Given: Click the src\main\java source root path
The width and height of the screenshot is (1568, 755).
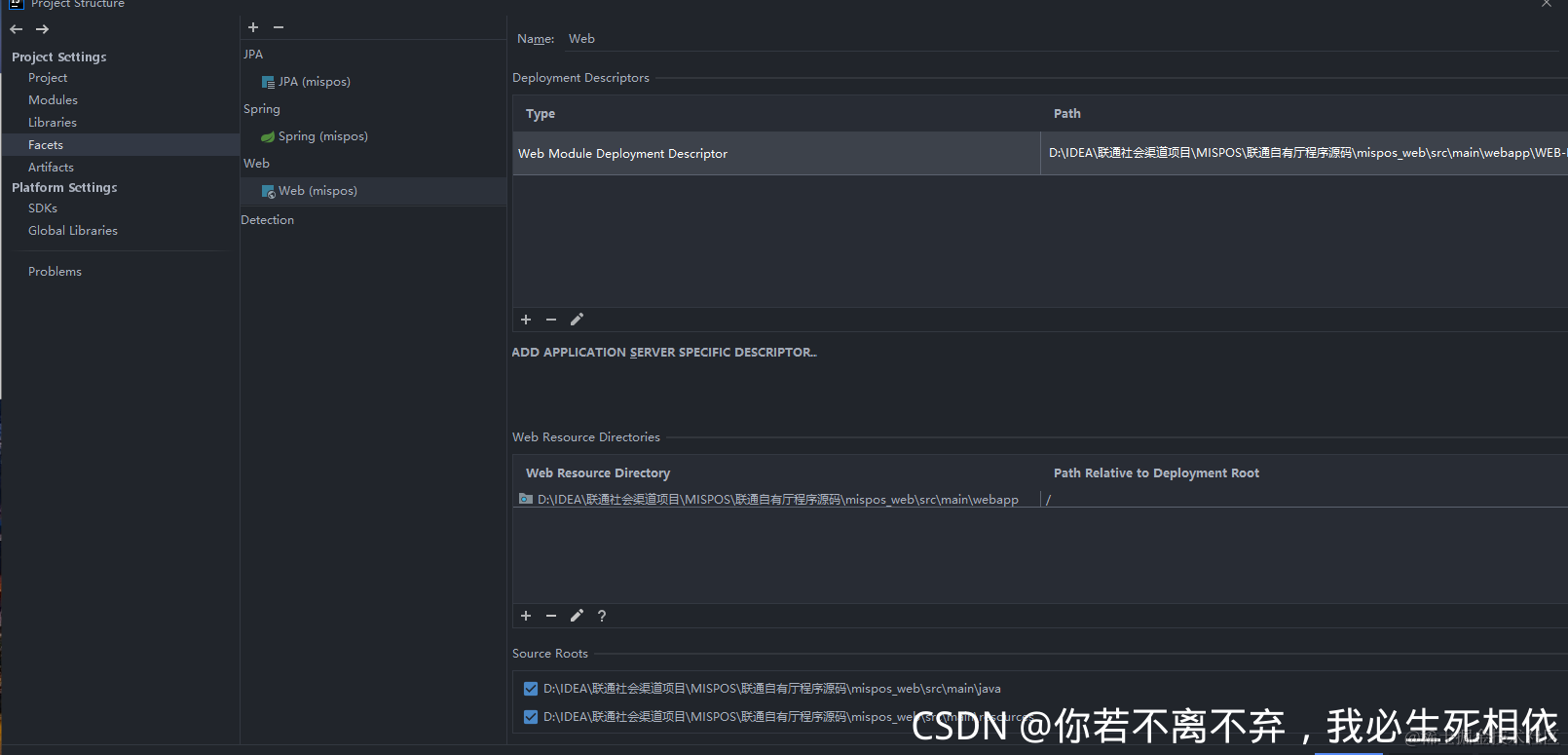Looking at the screenshot, I should (x=772, y=689).
